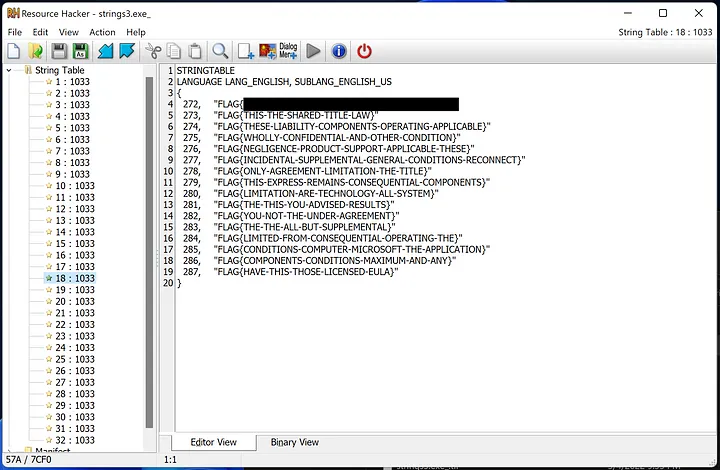The image size is (720, 470).
Task: Select tree item 1 : 1033
Action: [x=73, y=82]
